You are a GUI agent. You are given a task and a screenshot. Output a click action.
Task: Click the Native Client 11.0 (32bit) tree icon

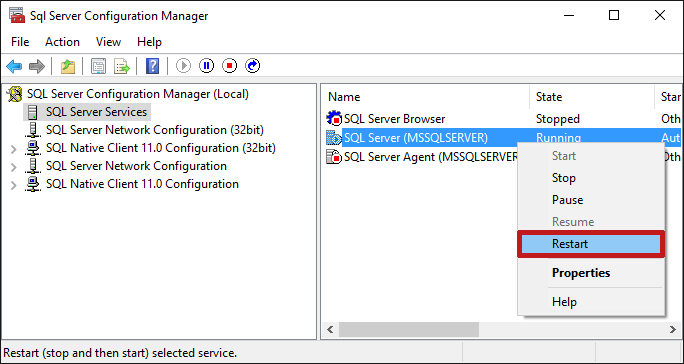pyautogui.click(x=33, y=148)
